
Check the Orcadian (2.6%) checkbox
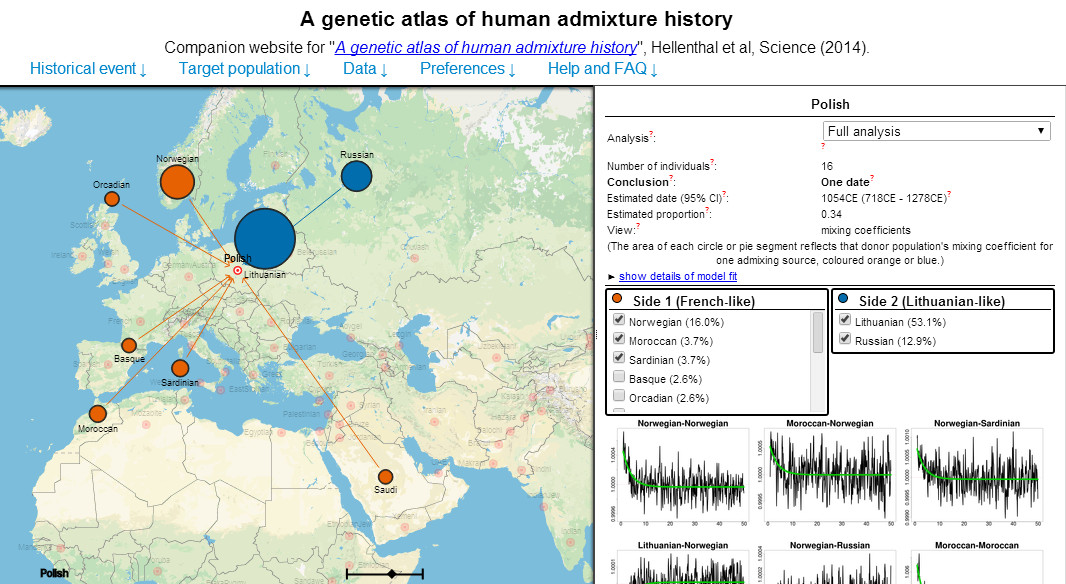[x=619, y=395]
